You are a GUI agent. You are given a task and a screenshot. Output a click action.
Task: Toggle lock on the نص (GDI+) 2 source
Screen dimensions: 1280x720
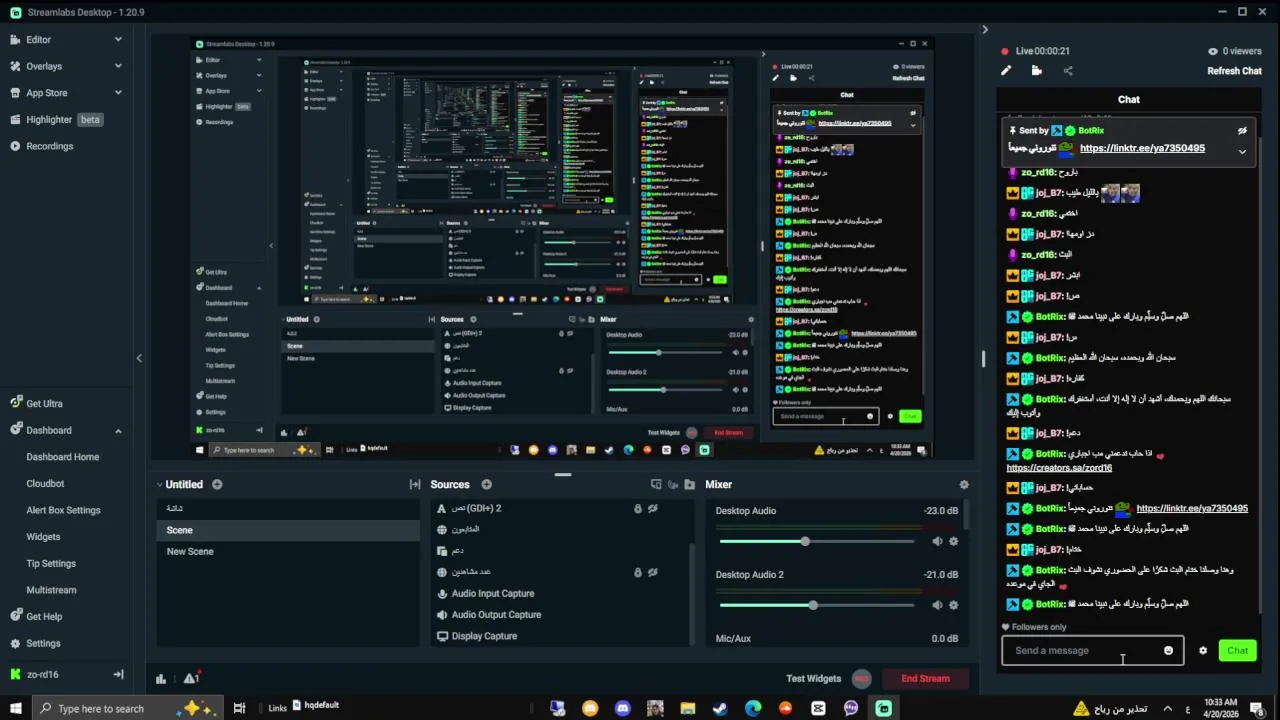(638, 509)
